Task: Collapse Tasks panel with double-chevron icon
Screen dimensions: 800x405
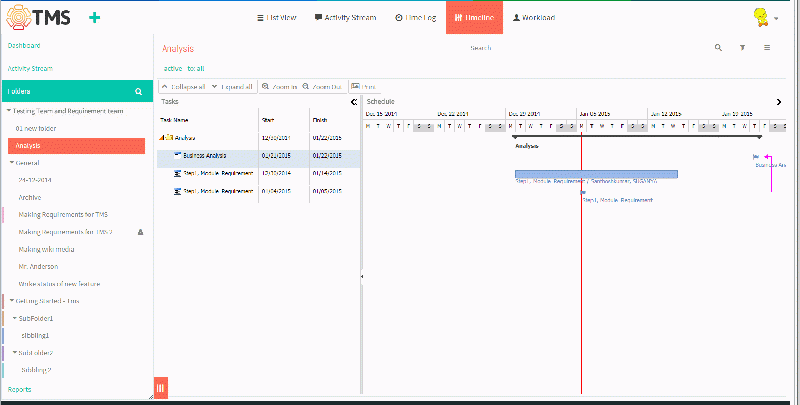Action: coord(354,102)
